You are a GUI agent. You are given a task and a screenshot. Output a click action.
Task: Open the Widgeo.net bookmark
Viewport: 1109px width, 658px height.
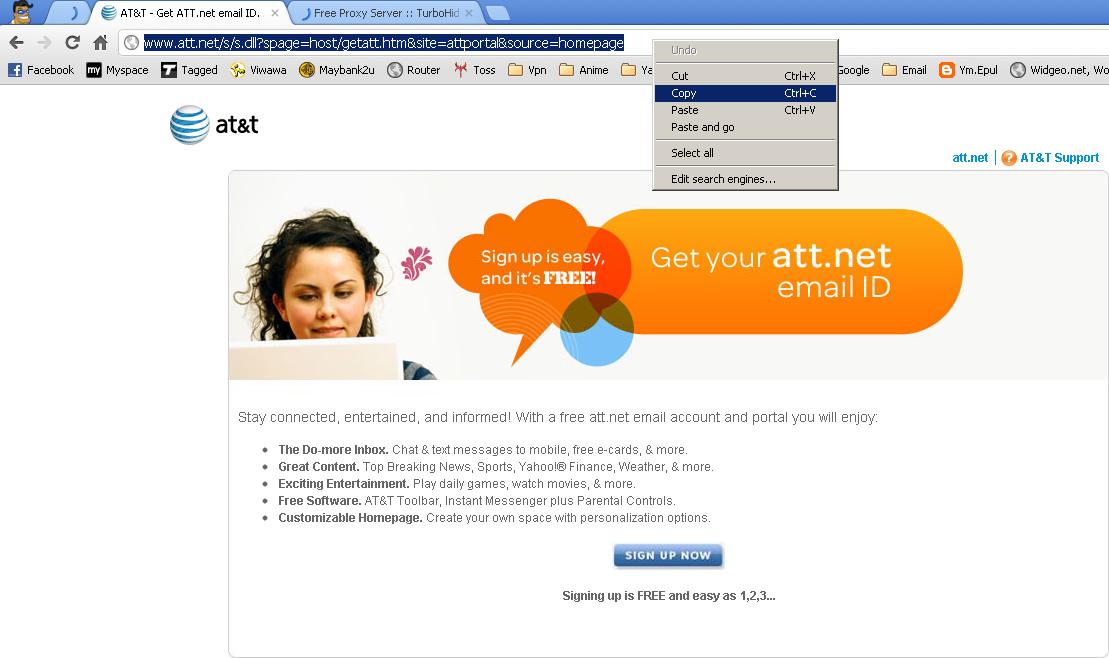tap(1059, 70)
